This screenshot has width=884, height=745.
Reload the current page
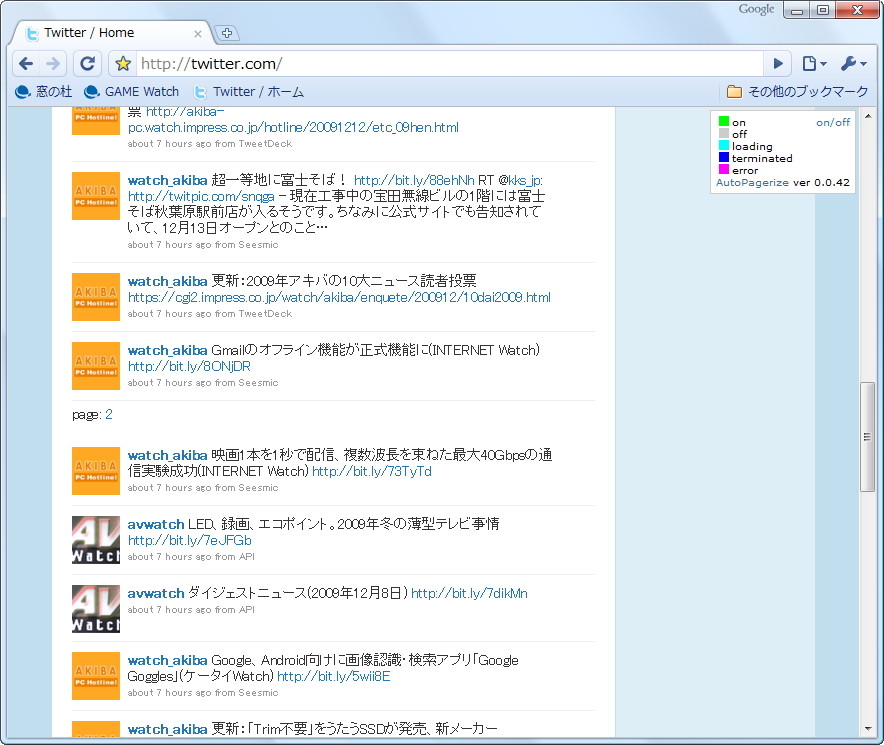click(x=87, y=63)
